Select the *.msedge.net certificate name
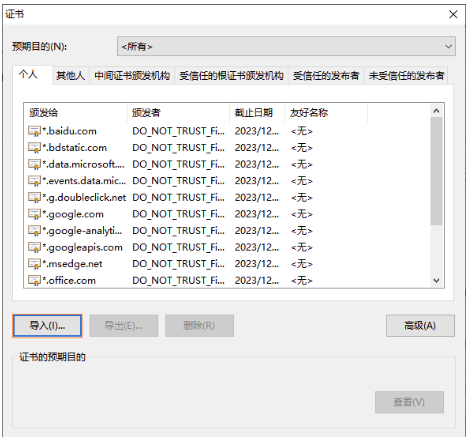The image size is (468, 437). pos(72,264)
